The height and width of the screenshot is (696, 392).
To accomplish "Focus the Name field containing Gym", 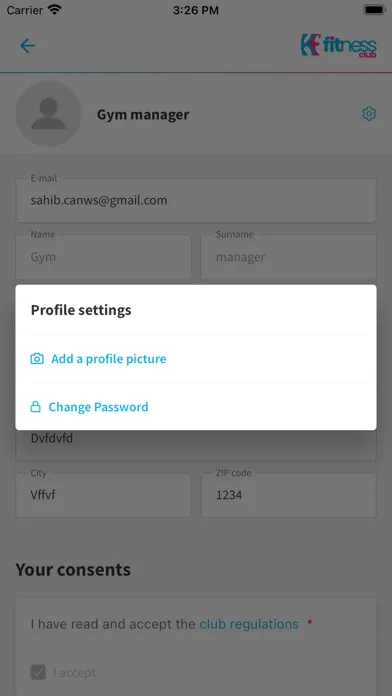I will [103, 257].
